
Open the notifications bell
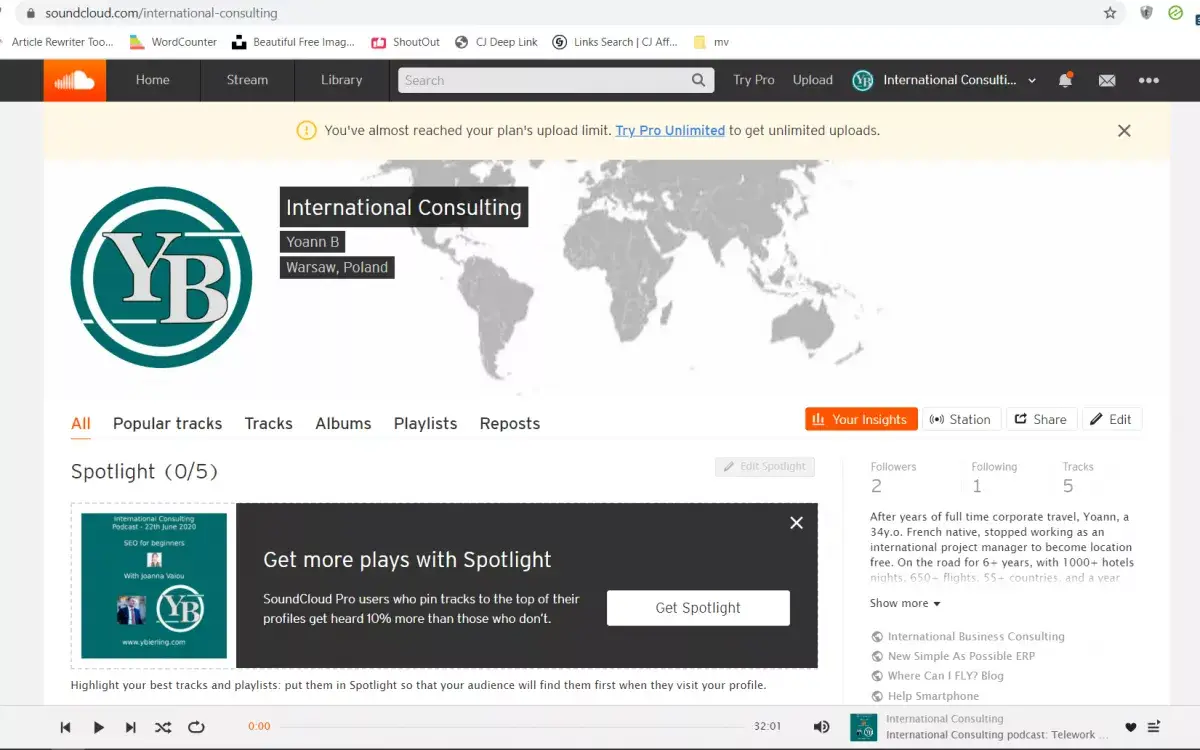click(x=1065, y=80)
